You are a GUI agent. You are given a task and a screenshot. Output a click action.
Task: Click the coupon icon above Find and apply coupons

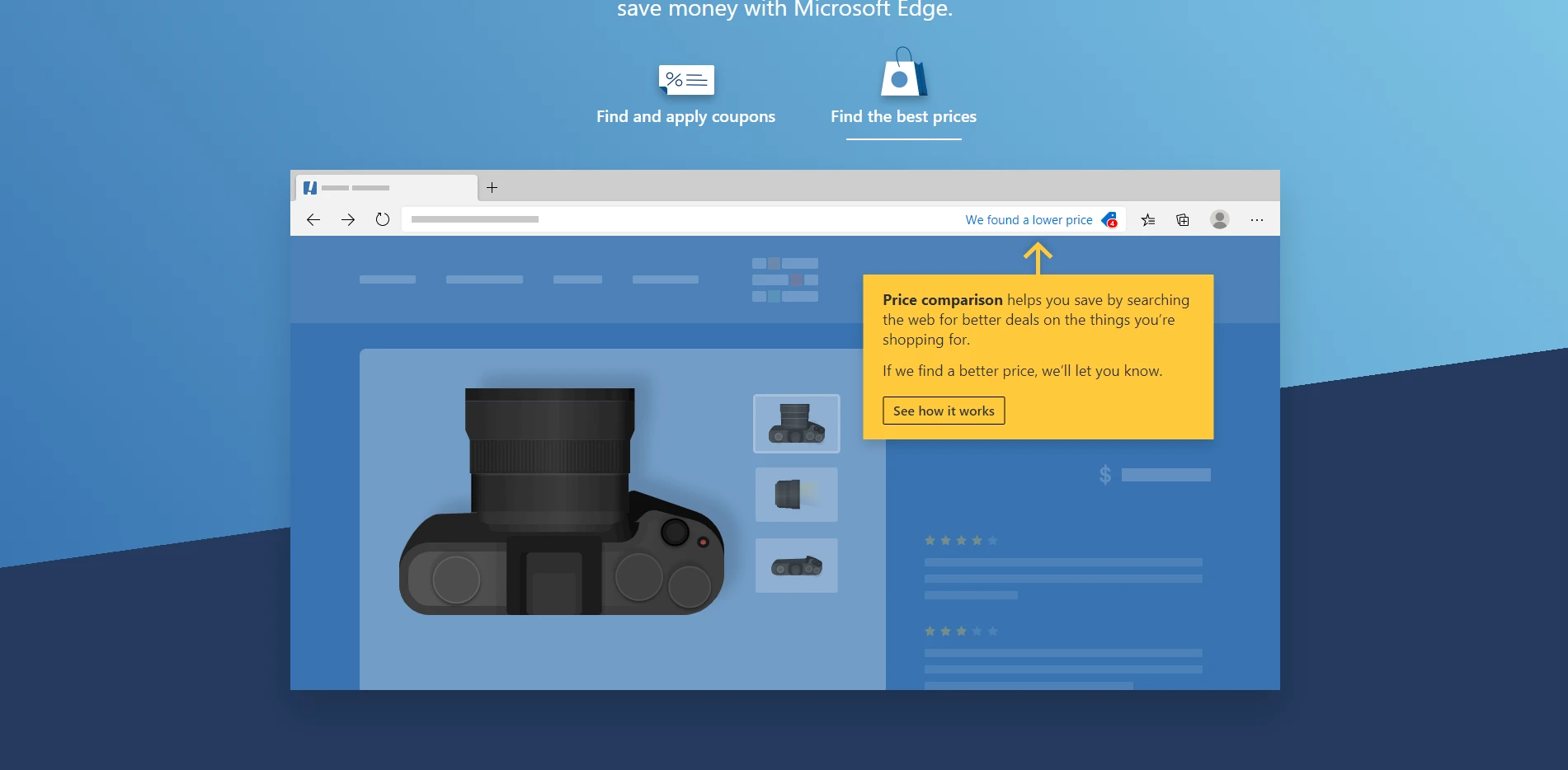tap(686, 79)
